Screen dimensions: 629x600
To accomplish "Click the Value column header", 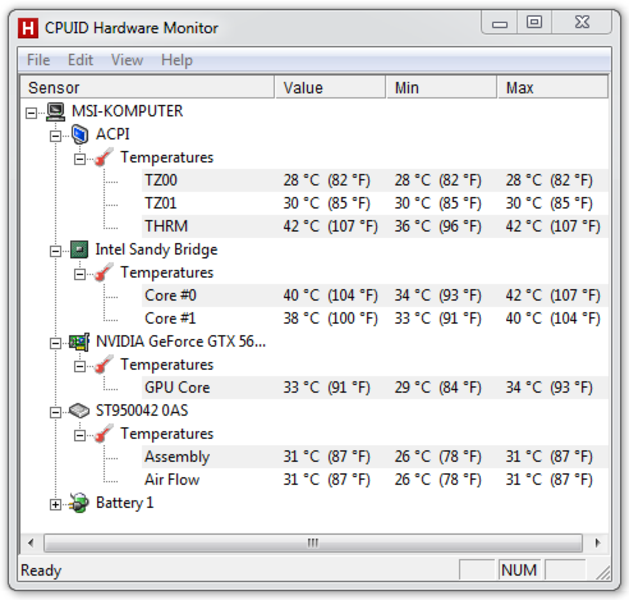I will 330,87.
